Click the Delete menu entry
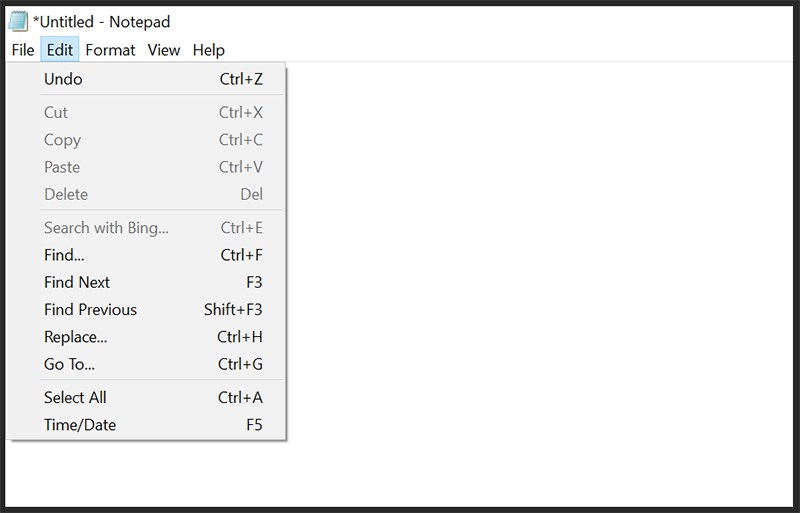The height and width of the screenshot is (513, 800). click(x=66, y=194)
